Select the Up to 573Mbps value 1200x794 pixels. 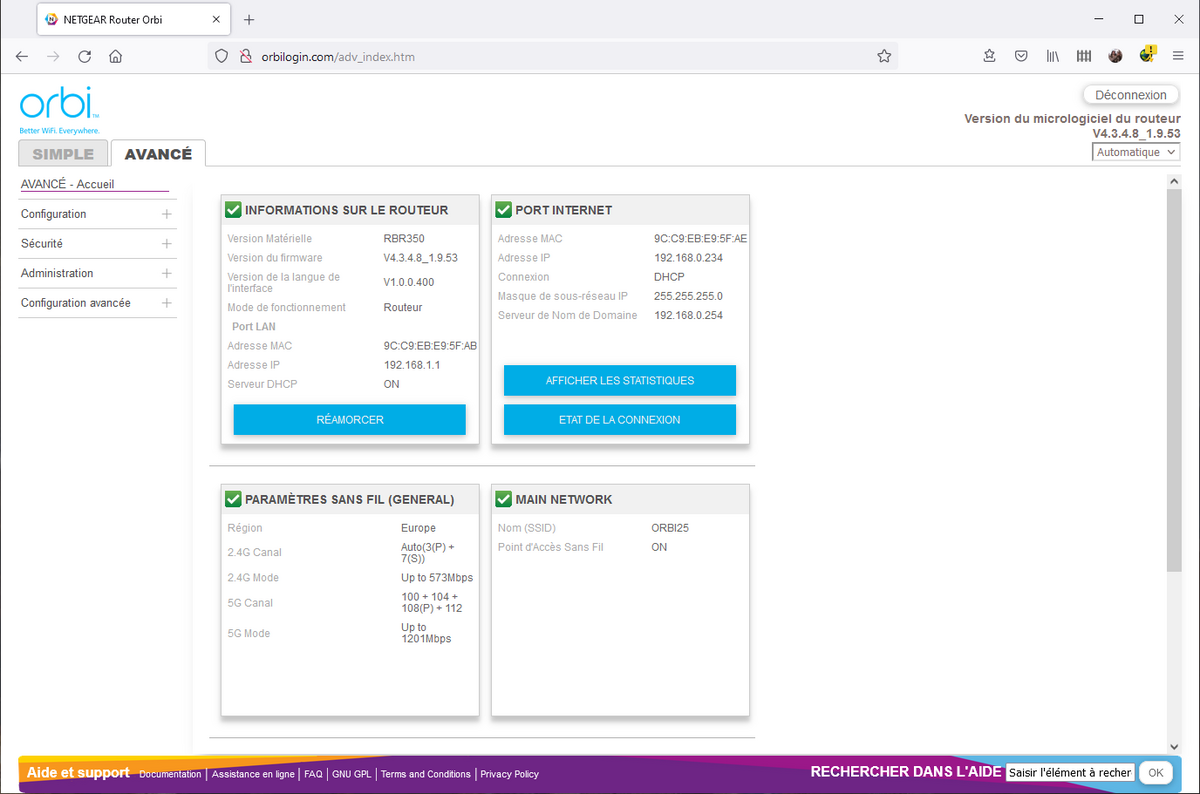point(437,578)
